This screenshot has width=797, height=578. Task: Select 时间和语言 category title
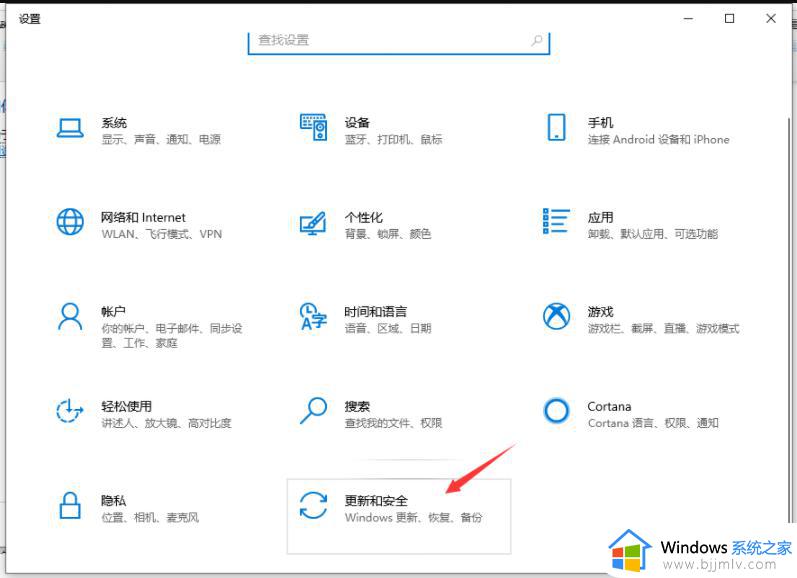376,312
